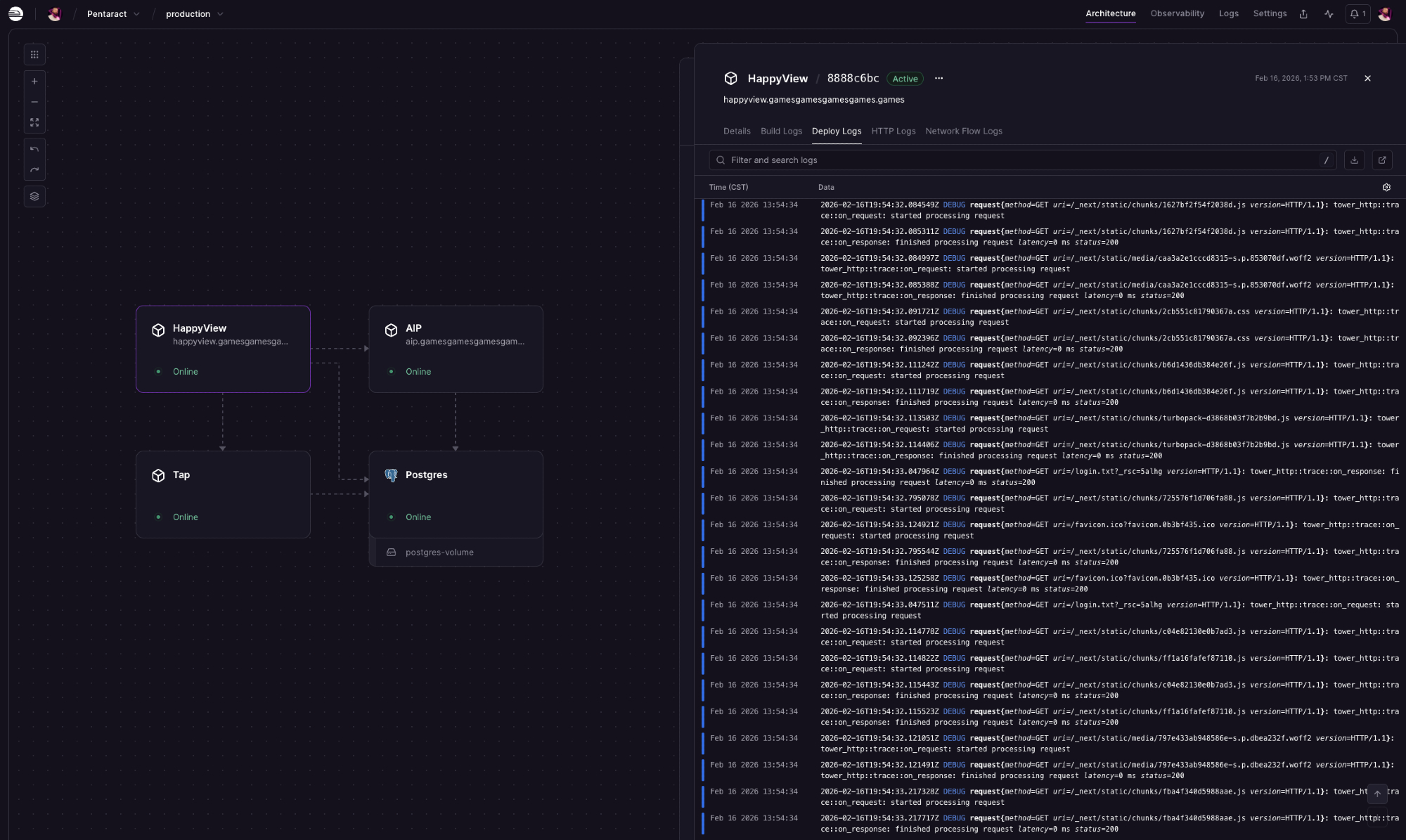Open the Build Logs tab
This screenshot has width=1406, height=840.
pos(781,131)
